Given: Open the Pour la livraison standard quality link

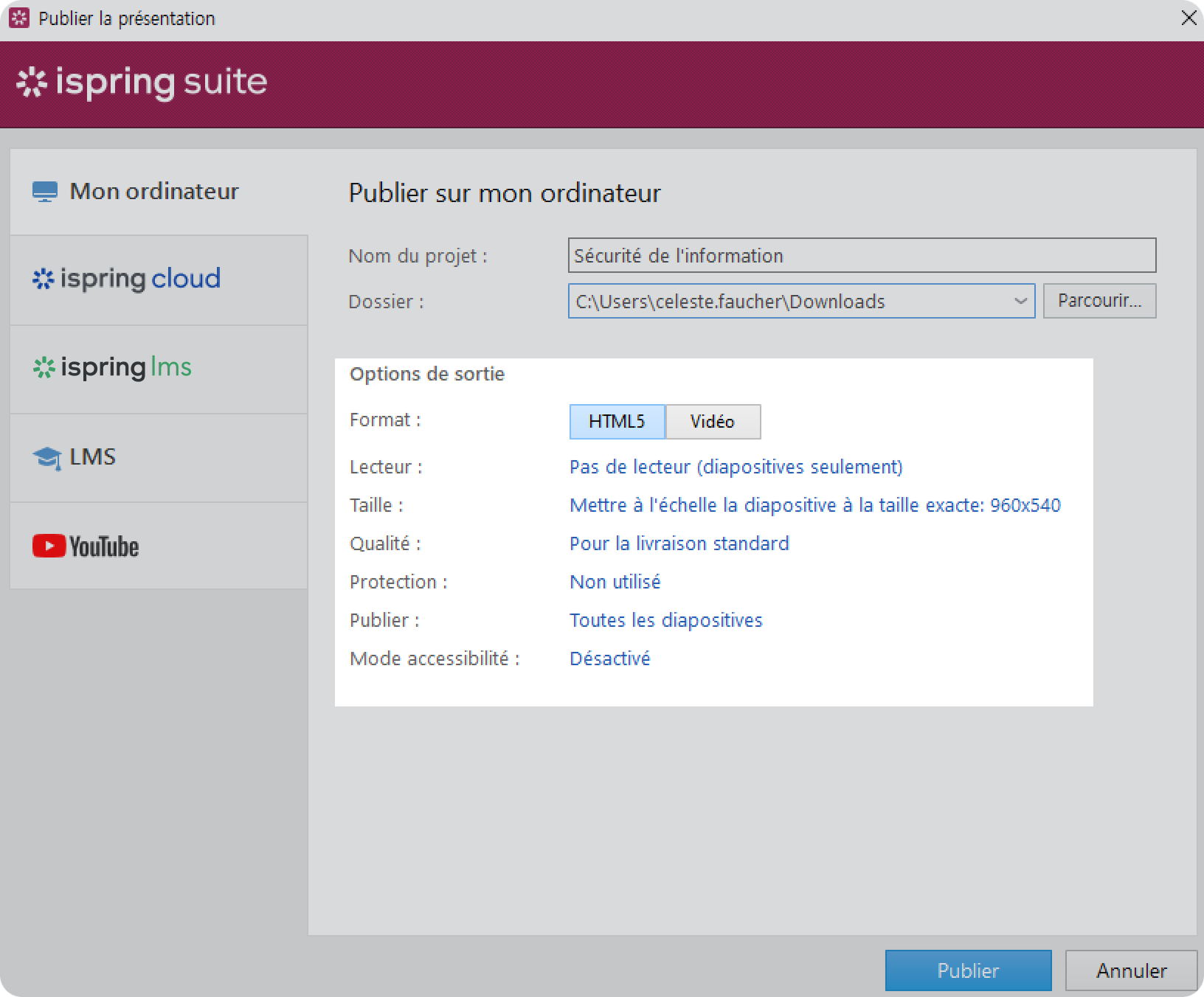Looking at the screenshot, I should [679, 543].
